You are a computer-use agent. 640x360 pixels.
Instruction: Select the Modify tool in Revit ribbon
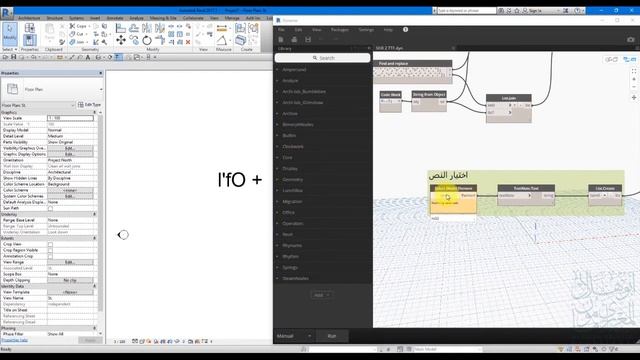coord(9,33)
